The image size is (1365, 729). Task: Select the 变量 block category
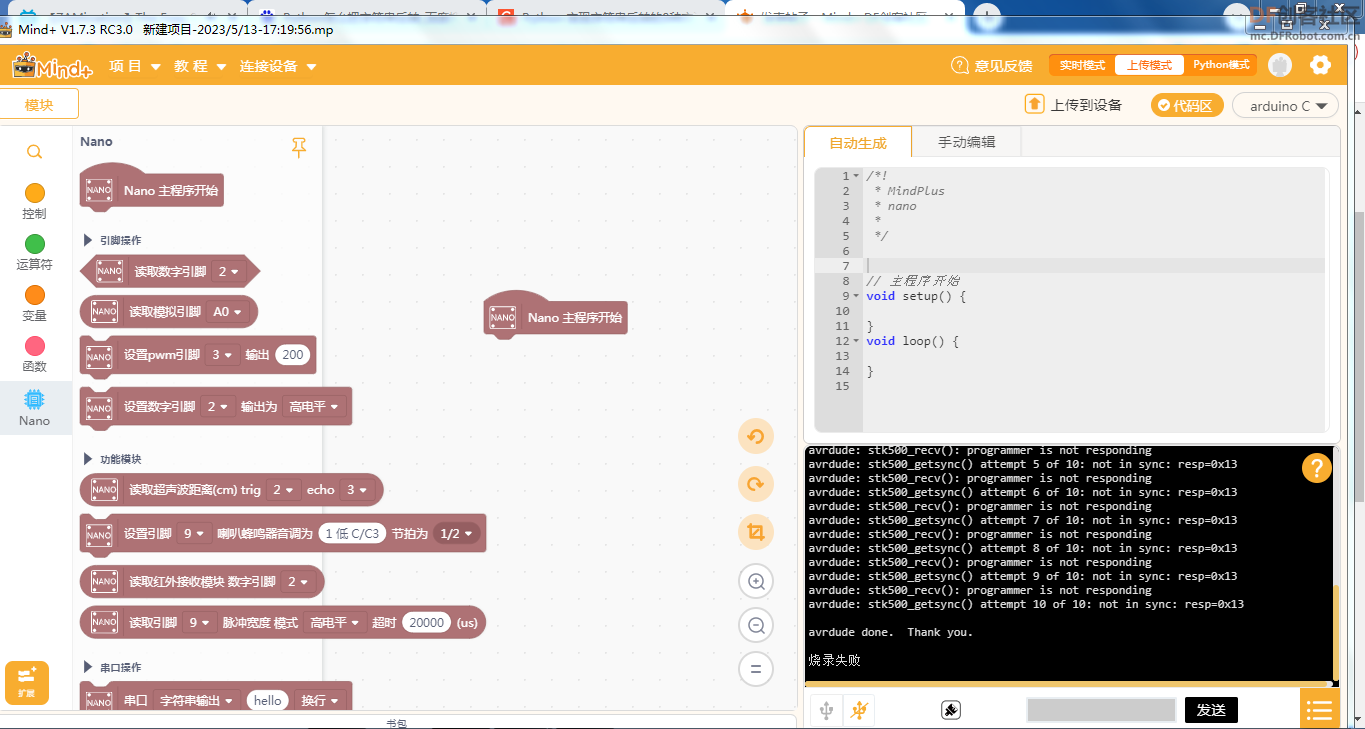34,303
